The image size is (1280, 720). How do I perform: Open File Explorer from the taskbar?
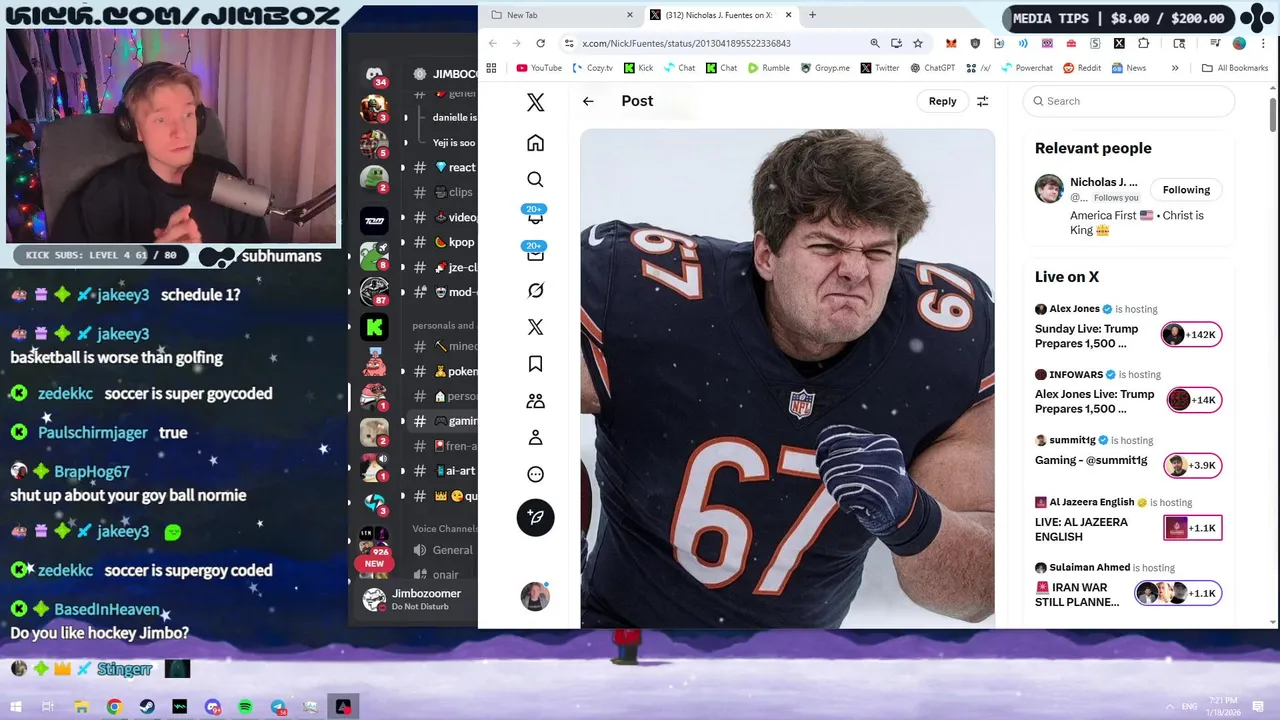81,707
